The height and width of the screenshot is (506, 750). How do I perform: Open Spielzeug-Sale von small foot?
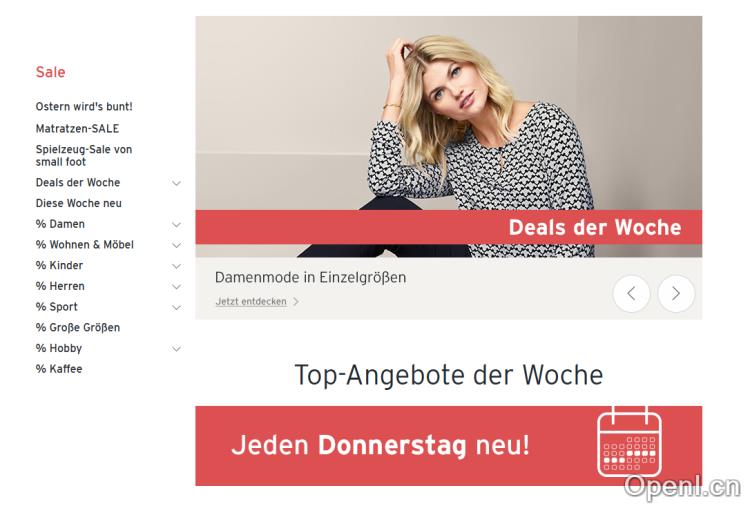coord(84,155)
